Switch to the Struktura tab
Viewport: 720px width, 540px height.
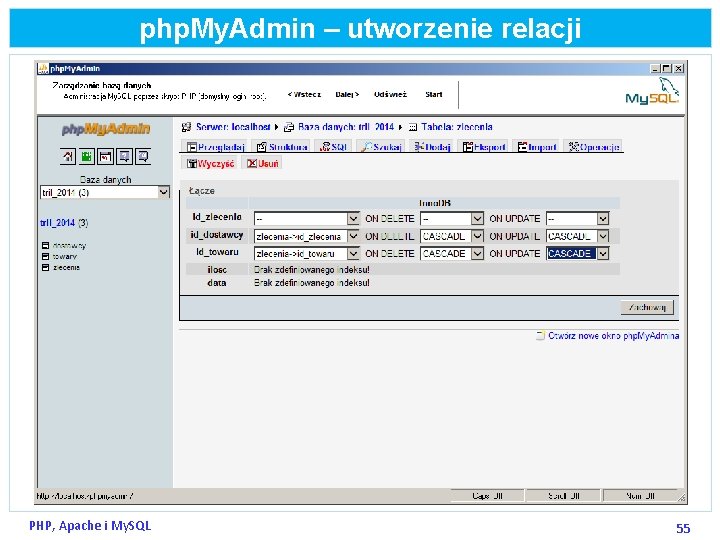tap(281, 147)
